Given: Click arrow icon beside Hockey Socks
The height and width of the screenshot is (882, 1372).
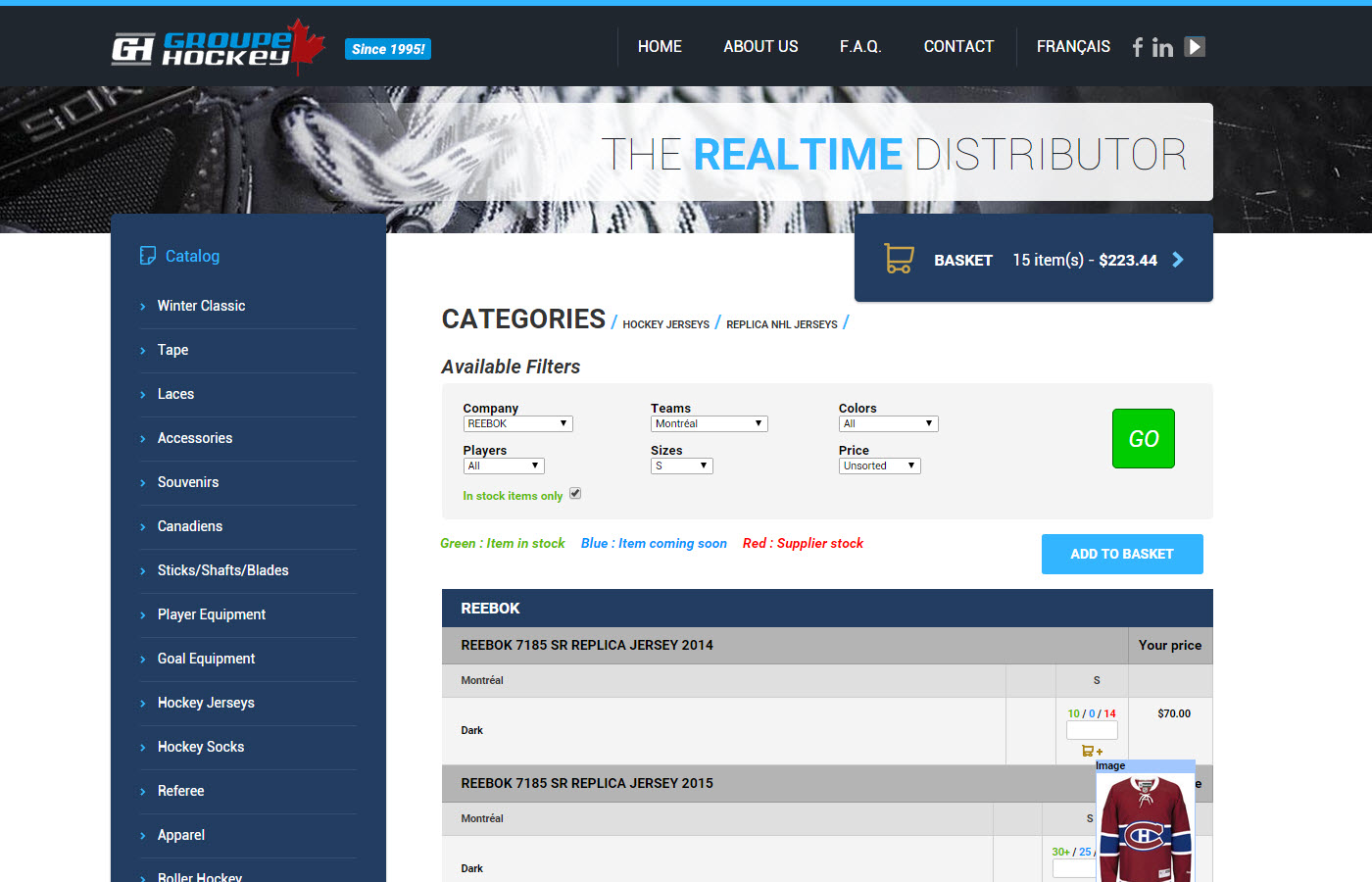Looking at the screenshot, I should pos(143,748).
